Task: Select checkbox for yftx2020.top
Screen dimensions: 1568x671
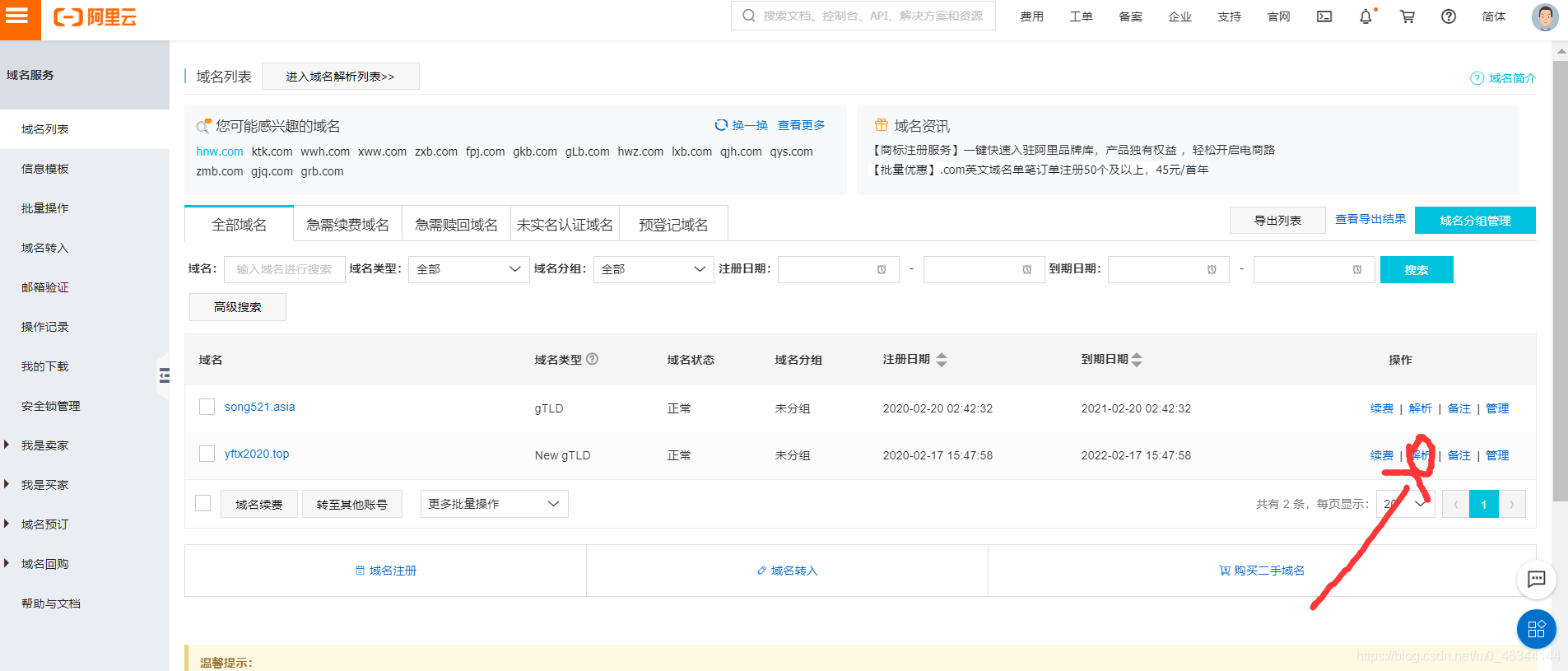Action: click(207, 454)
